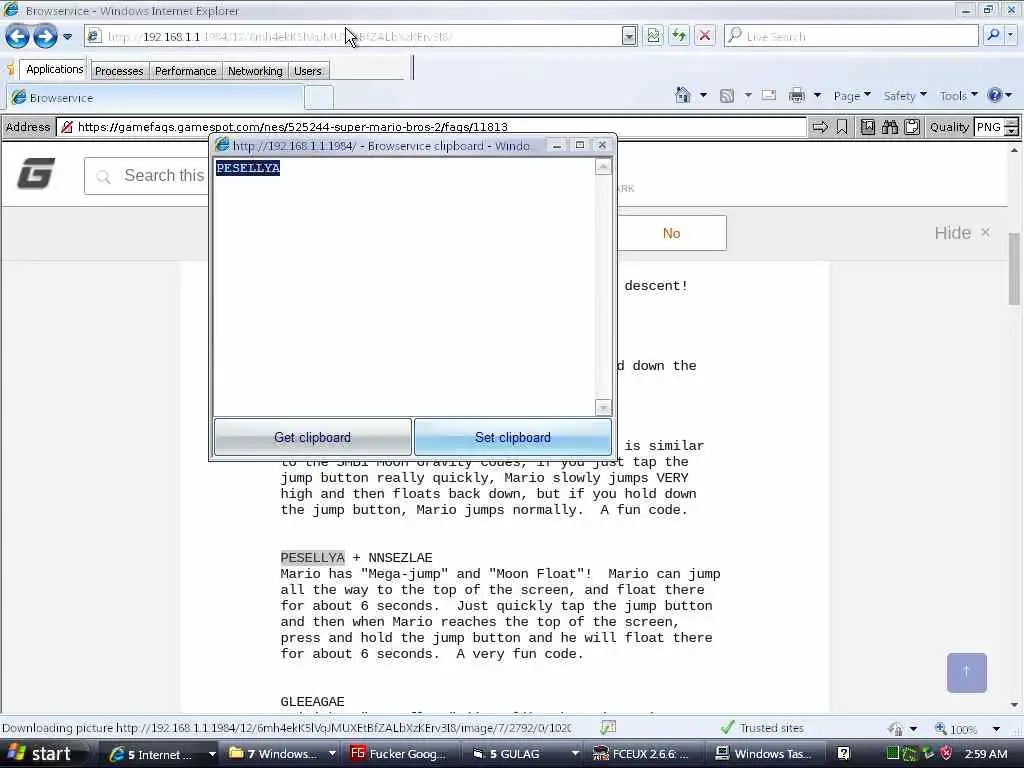Image resolution: width=1024 pixels, height=768 pixels.
Task: Click the Browservice clipboard icon
Action: coord(912,127)
